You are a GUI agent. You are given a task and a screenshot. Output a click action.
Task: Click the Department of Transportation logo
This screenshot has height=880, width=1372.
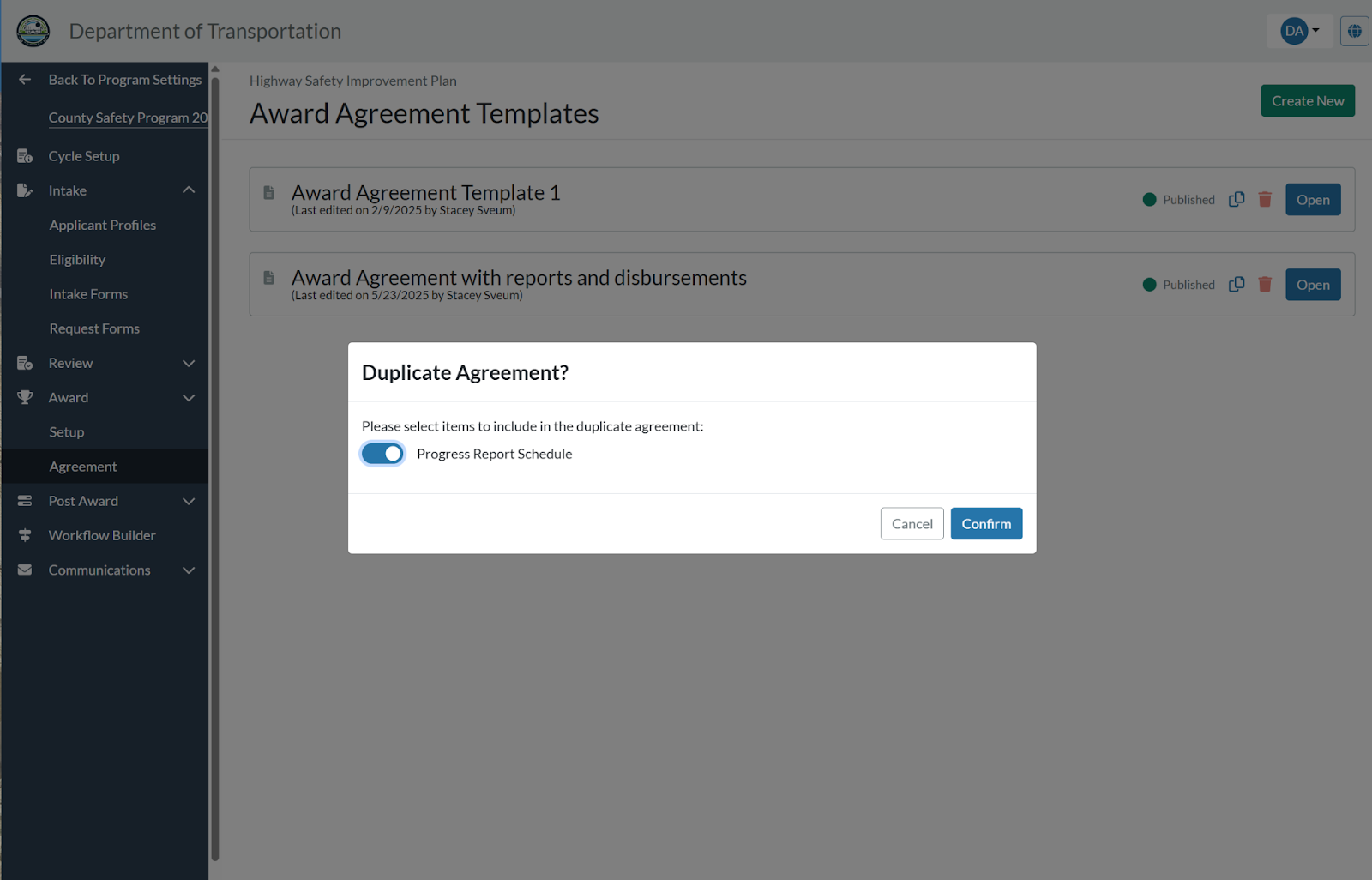pos(33,31)
